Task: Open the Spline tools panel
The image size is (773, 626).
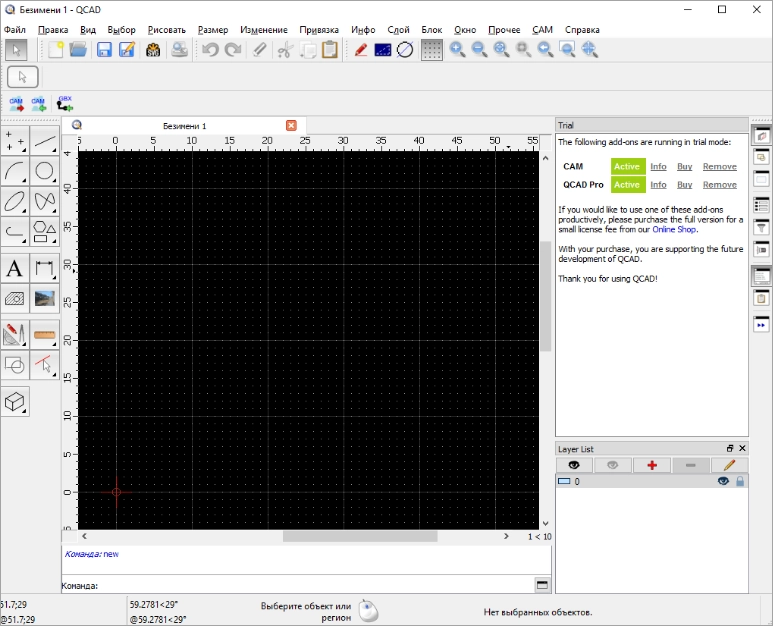Action: 45,201
